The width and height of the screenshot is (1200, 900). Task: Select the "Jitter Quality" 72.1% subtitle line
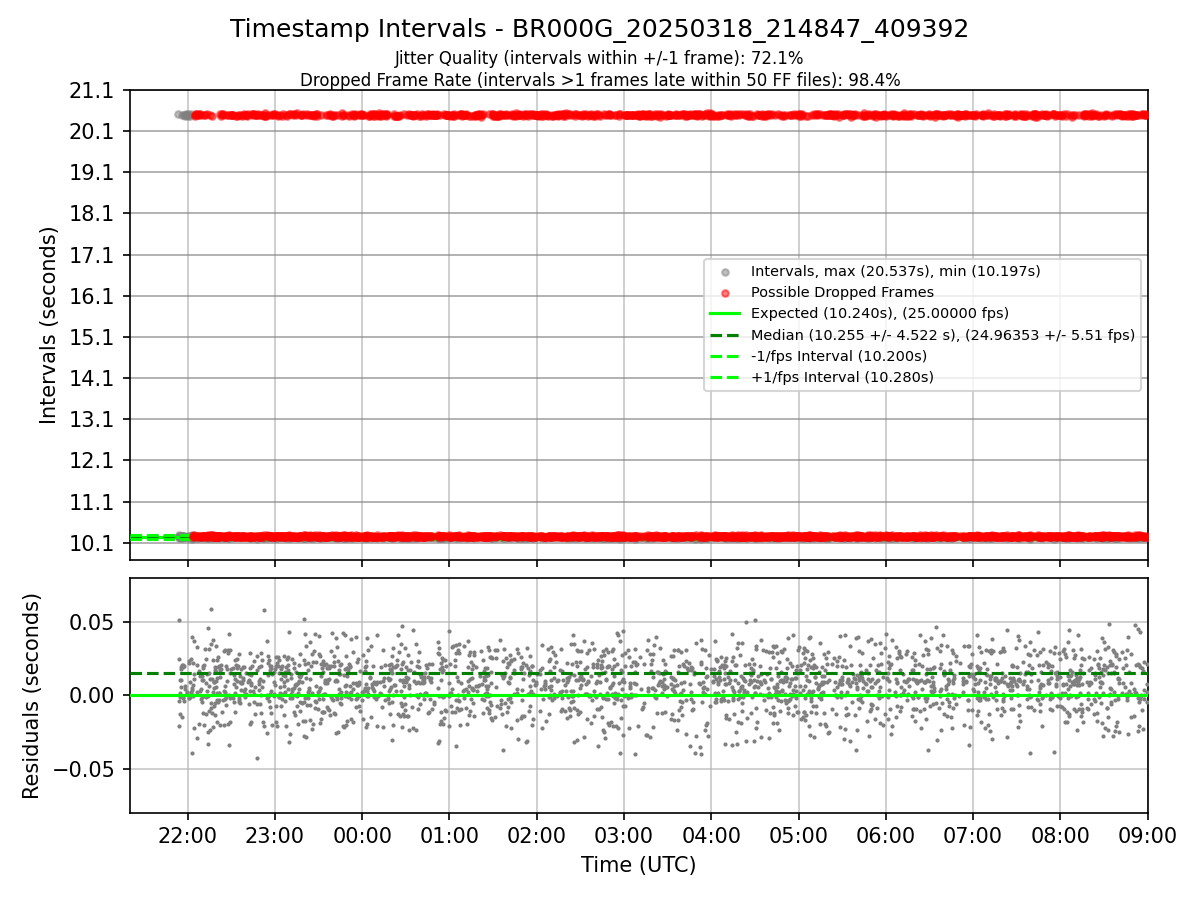click(599, 58)
